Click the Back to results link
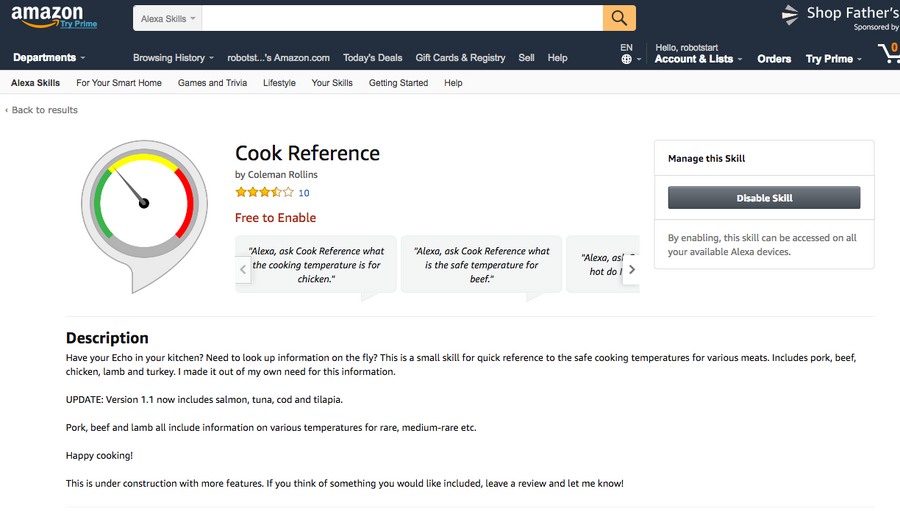This screenshot has width=900, height=511. (41, 110)
